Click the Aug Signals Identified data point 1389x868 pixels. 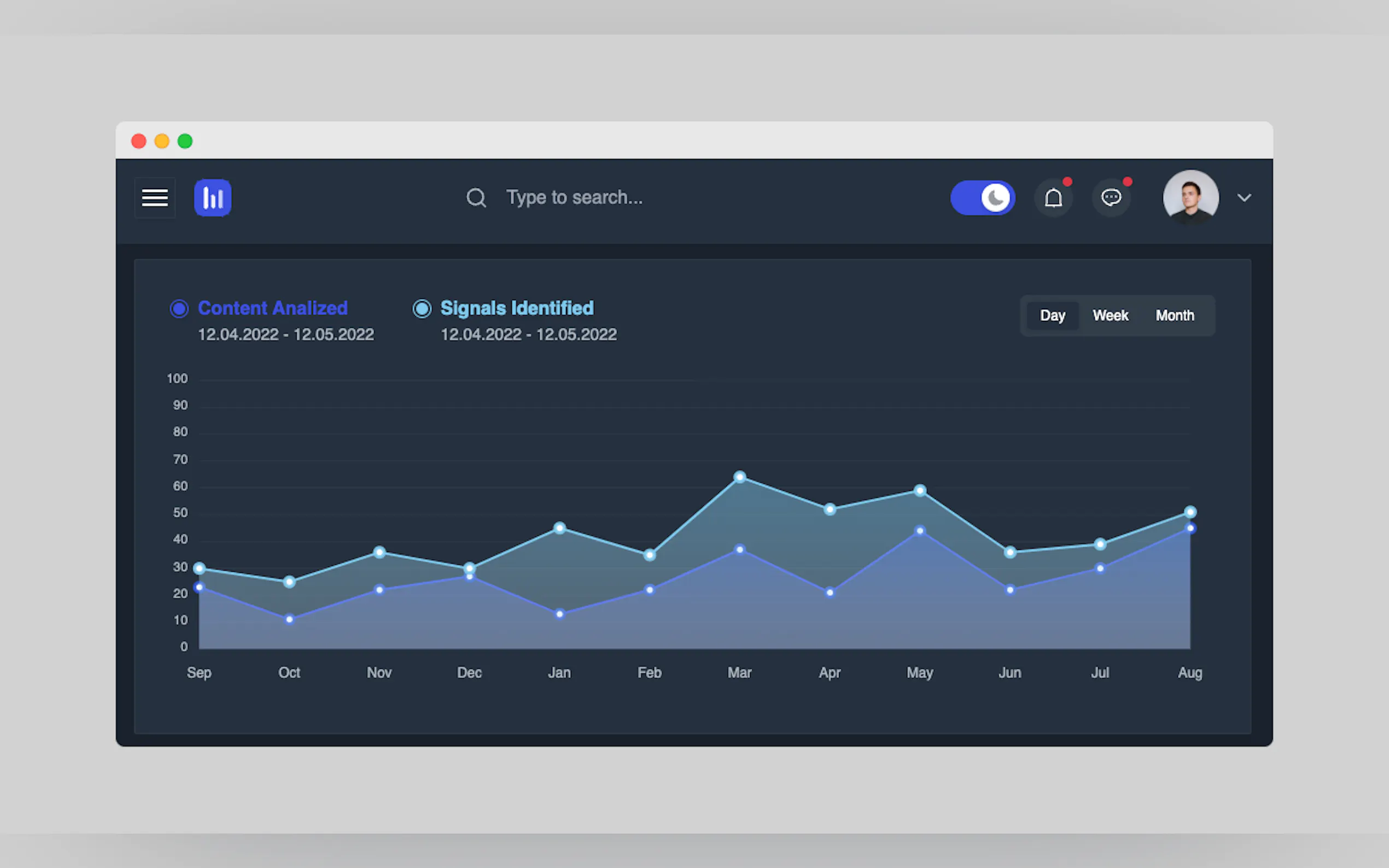click(x=1190, y=512)
